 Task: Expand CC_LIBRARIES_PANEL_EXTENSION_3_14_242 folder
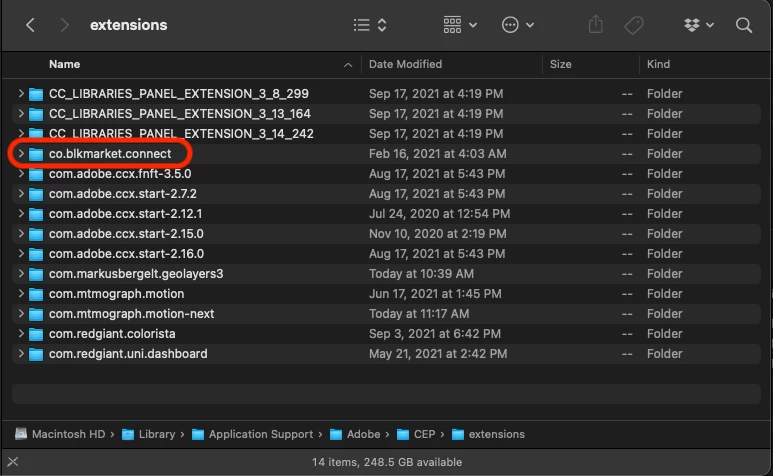pos(21,133)
